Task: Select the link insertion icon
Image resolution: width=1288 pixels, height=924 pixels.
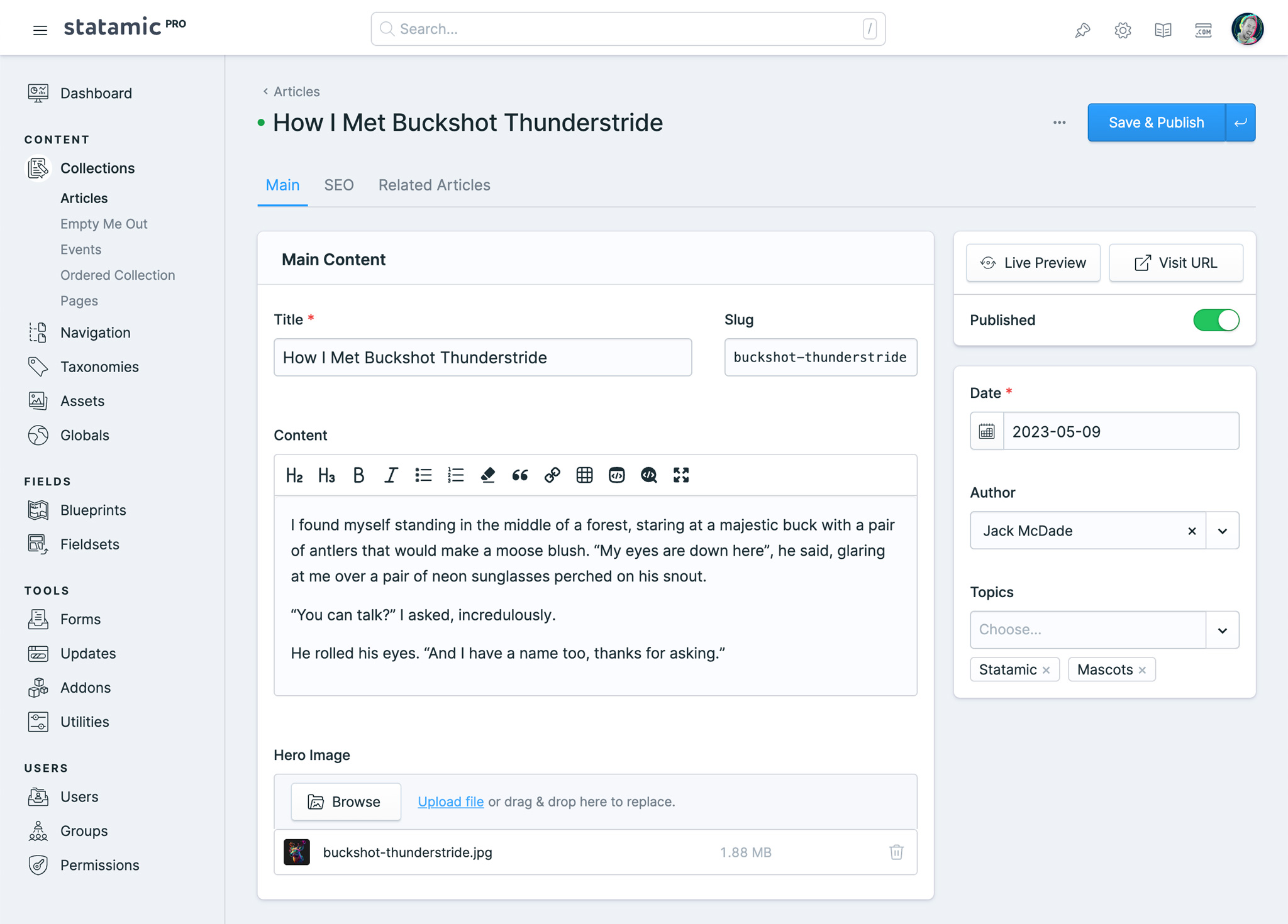Action: 551,475
